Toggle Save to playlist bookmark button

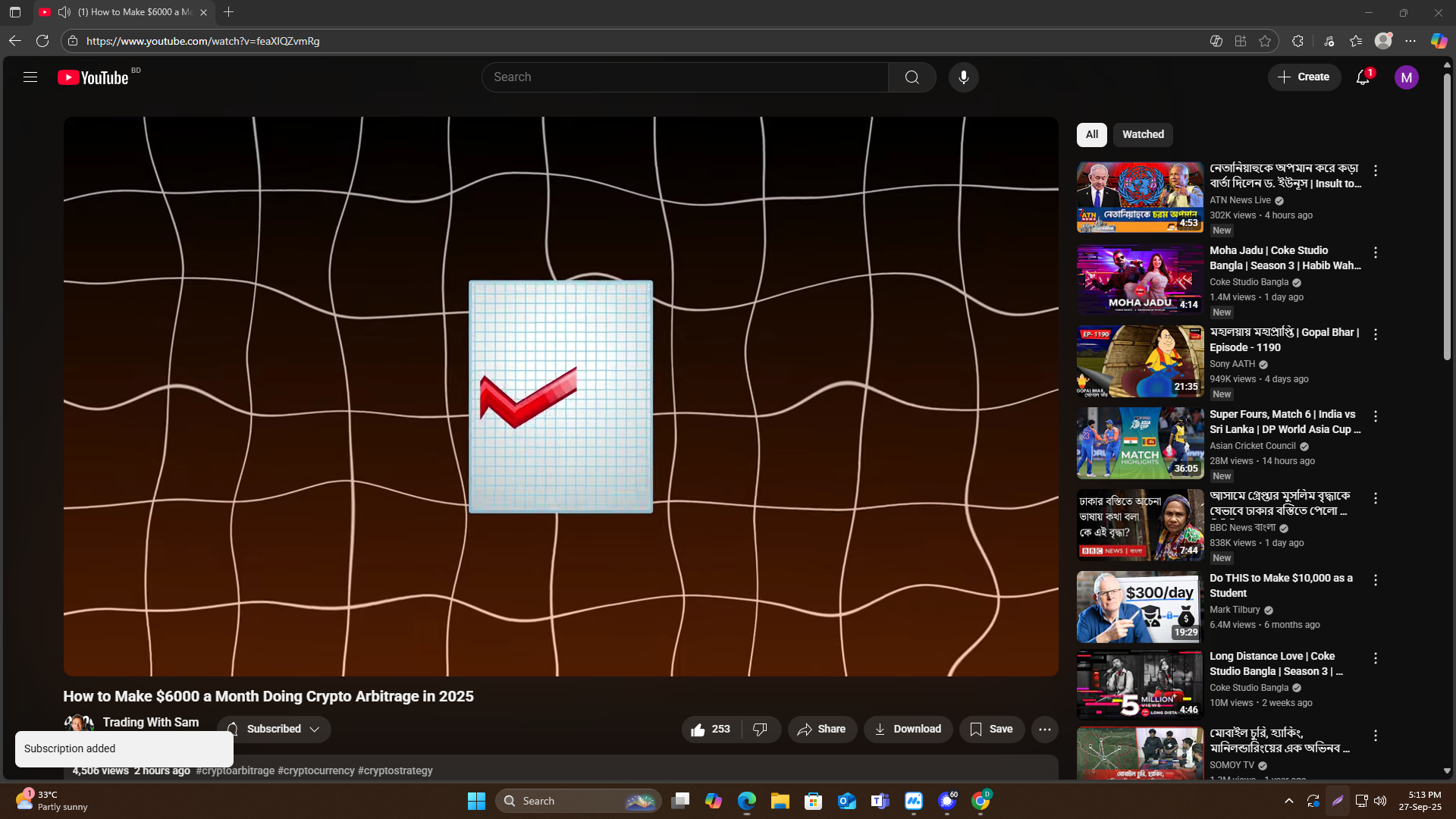(x=991, y=729)
